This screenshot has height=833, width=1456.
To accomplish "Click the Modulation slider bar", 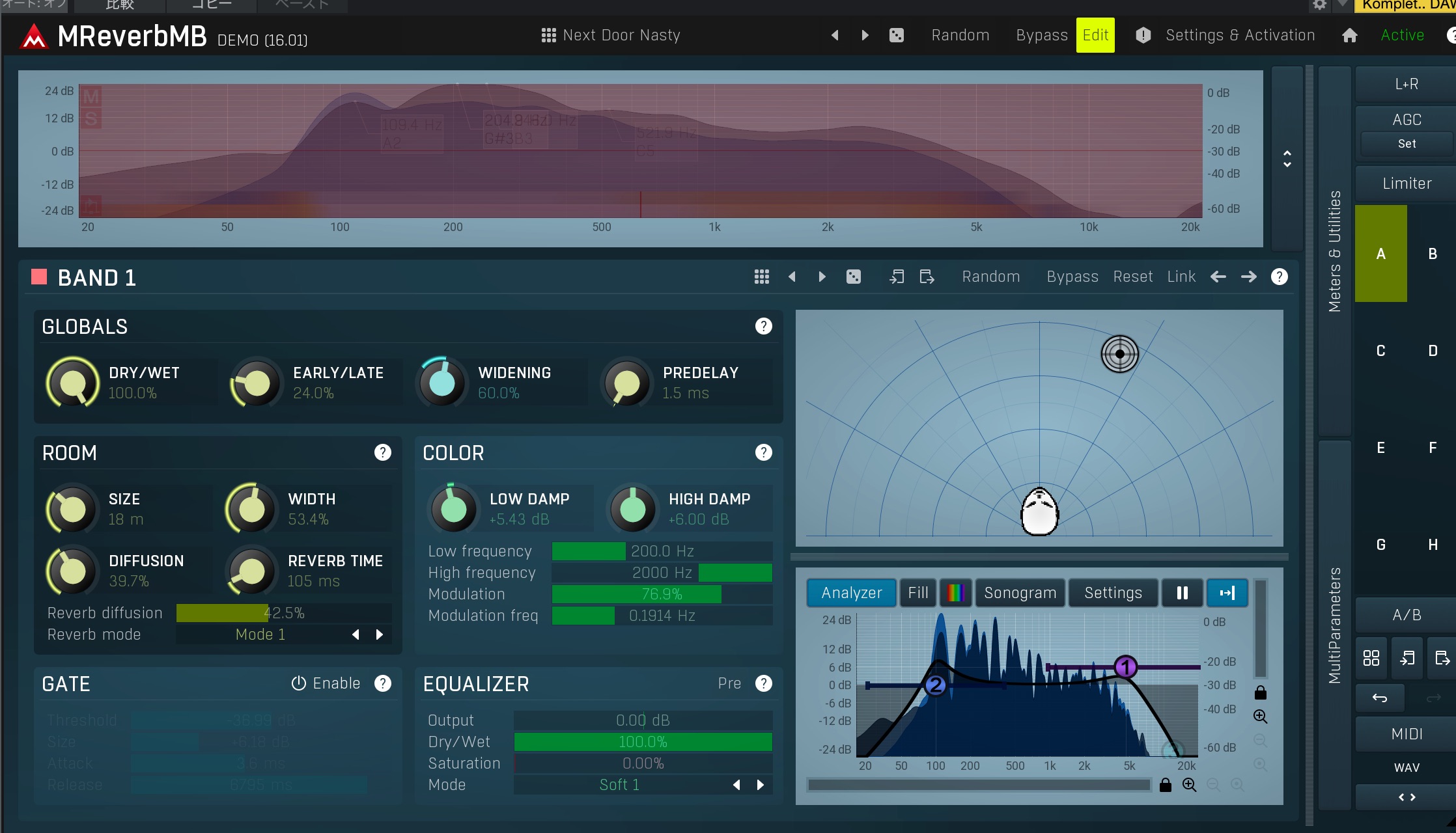I will pyautogui.click(x=662, y=594).
